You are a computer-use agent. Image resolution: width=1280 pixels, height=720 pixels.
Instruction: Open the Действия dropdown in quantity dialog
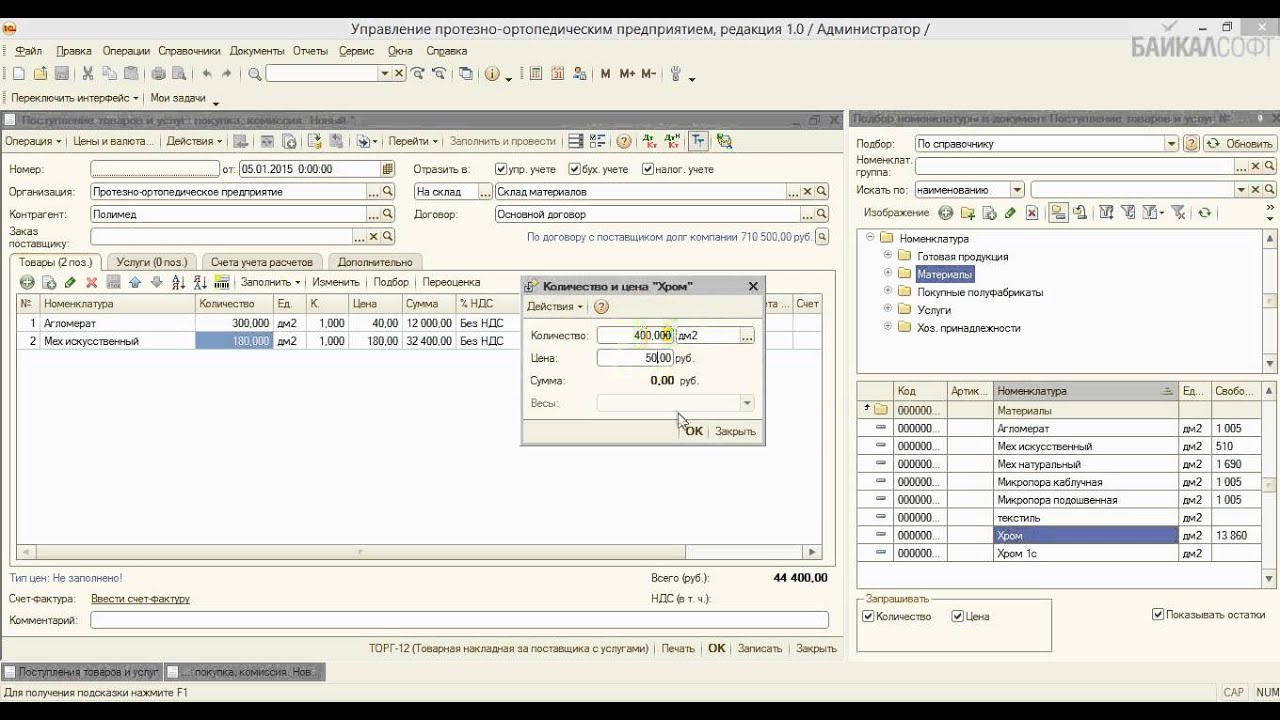point(555,307)
